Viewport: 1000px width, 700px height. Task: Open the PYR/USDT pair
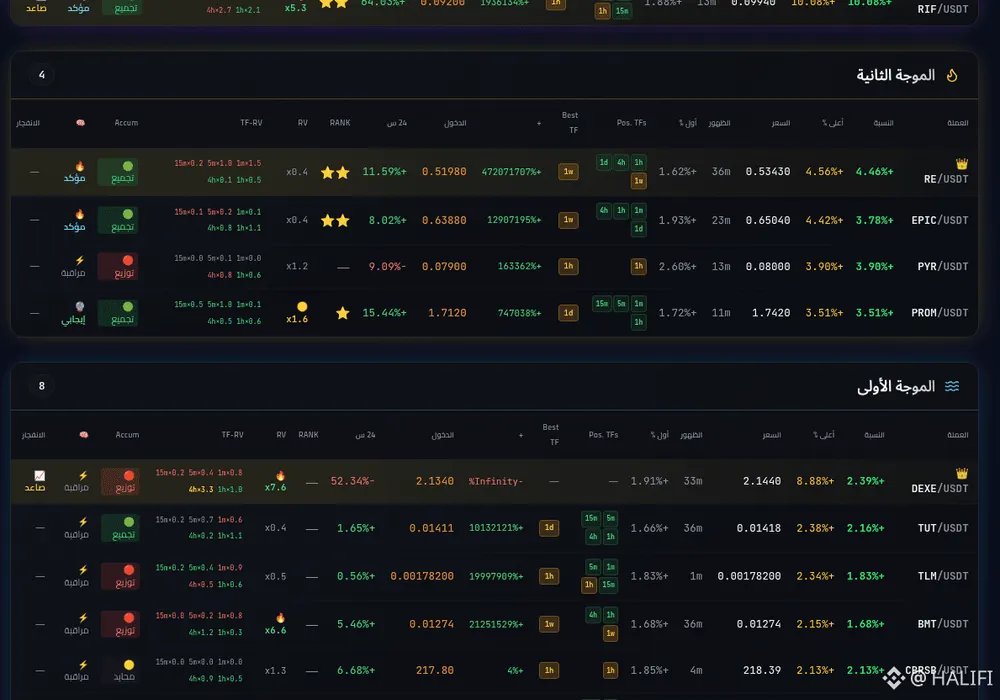943,266
